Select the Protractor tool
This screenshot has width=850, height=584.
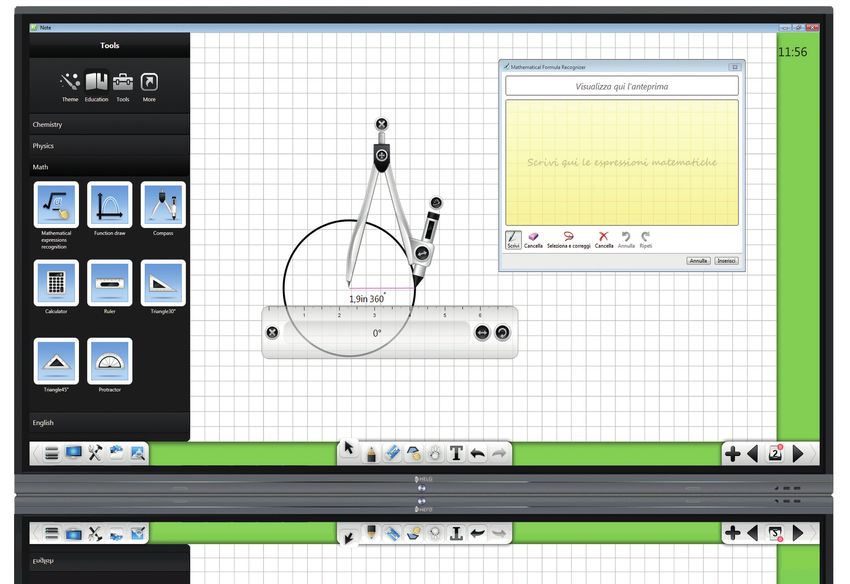click(x=110, y=361)
